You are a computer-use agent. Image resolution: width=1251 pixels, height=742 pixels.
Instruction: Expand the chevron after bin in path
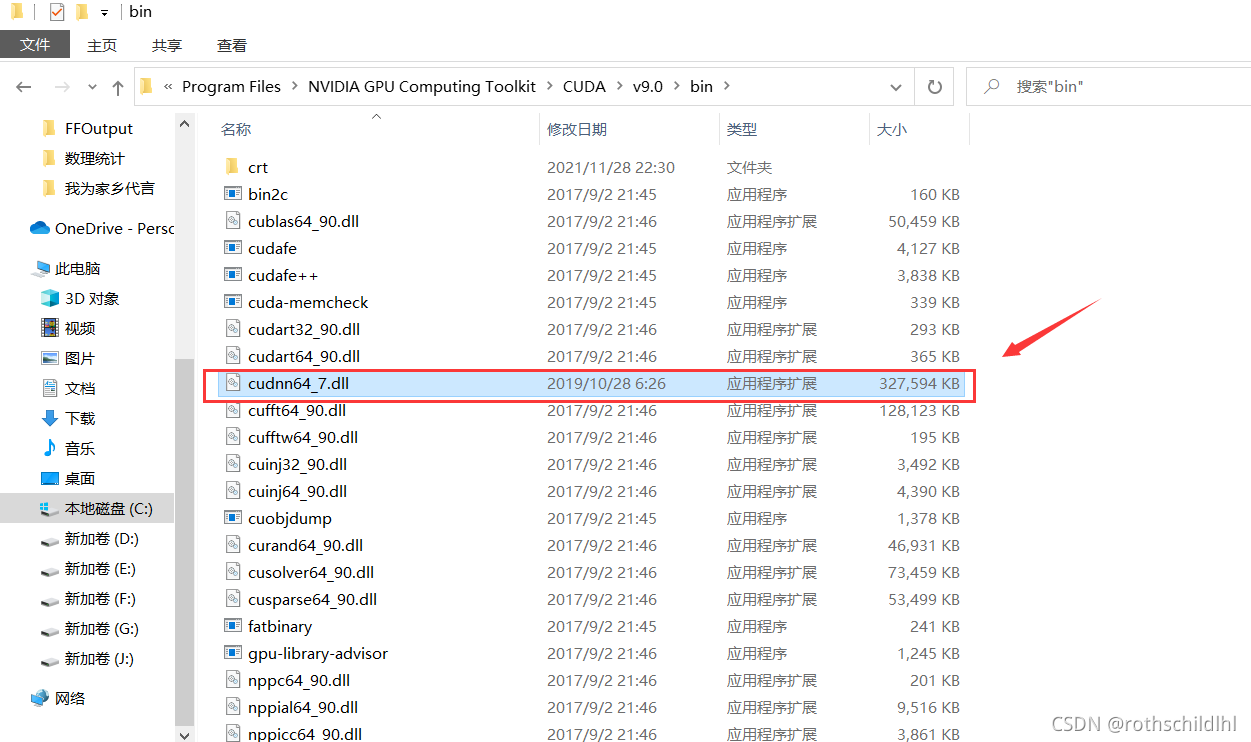727,87
